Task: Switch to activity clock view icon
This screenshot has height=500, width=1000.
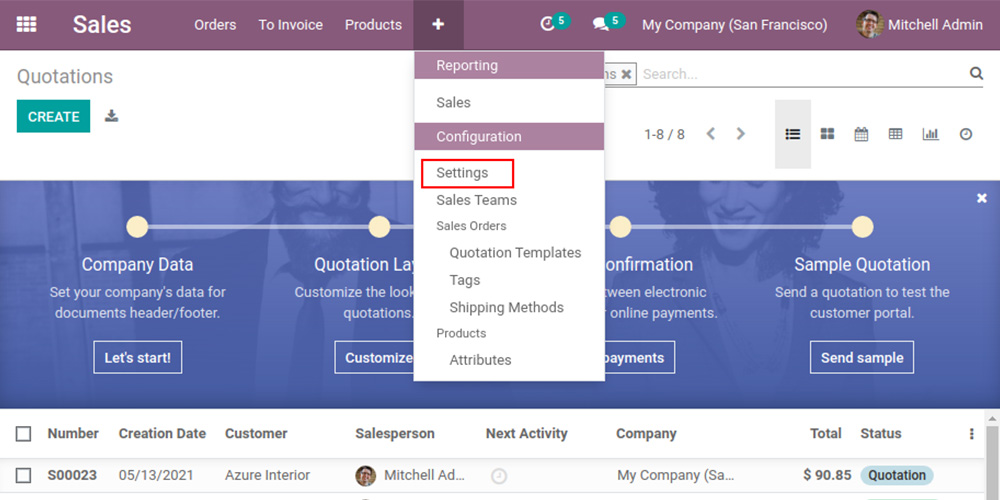Action: pyautogui.click(x=965, y=134)
